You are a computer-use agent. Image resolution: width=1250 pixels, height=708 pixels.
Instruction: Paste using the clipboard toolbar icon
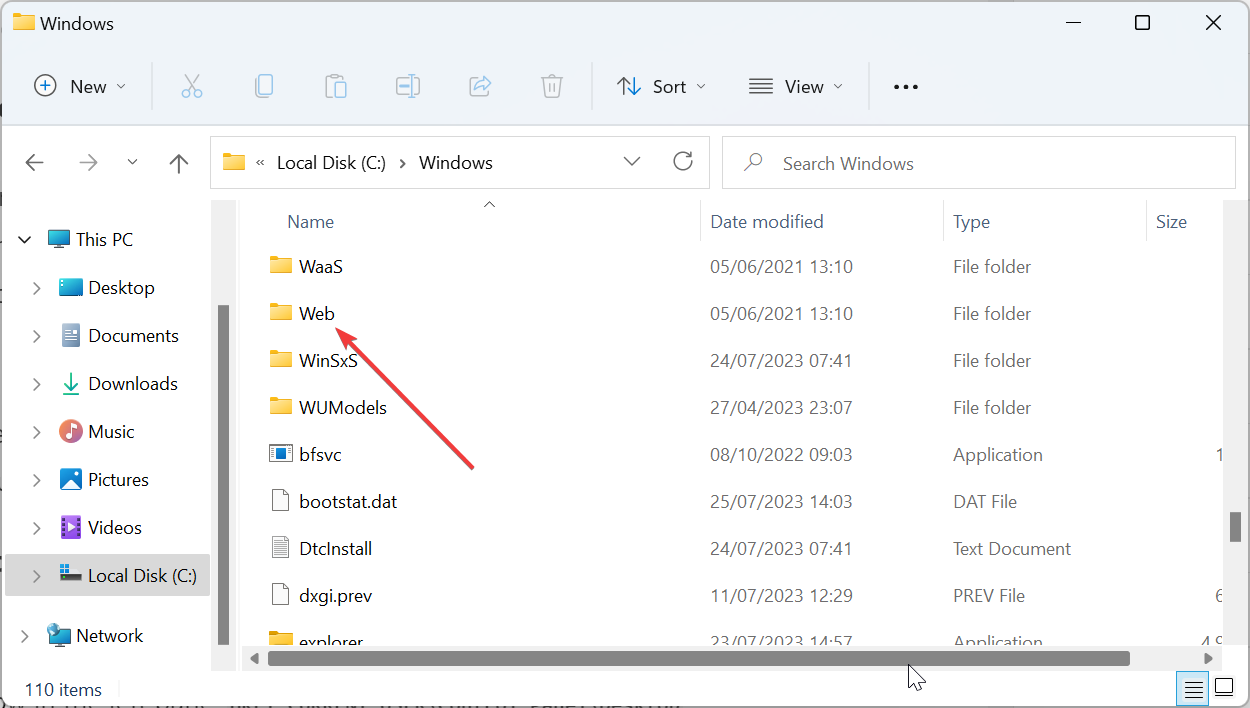point(336,86)
